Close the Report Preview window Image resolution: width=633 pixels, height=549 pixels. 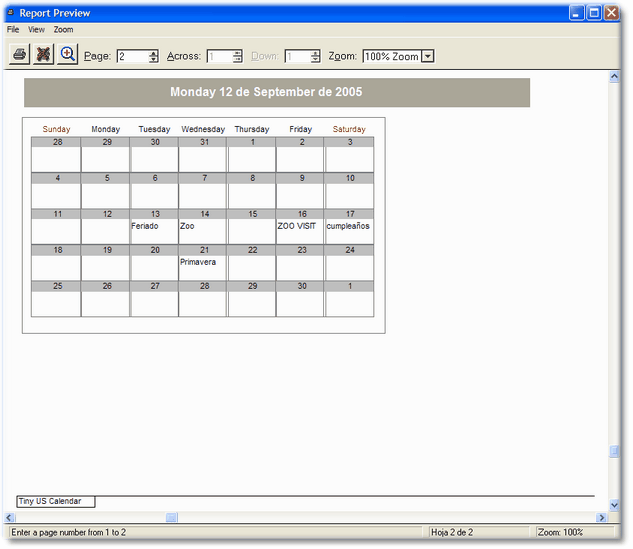pyautogui.click(x=612, y=13)
